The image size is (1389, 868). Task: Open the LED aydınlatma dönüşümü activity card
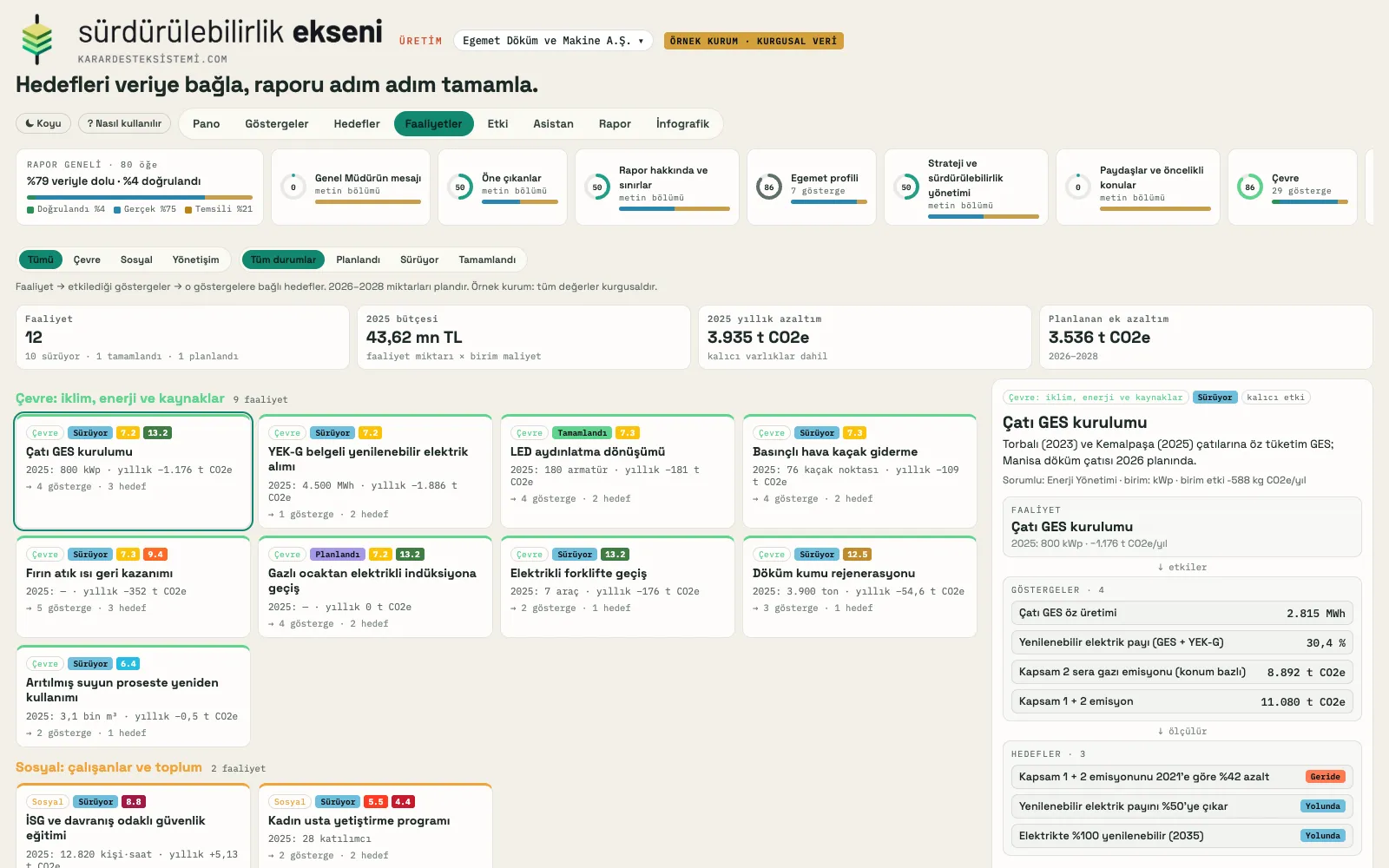617,471
